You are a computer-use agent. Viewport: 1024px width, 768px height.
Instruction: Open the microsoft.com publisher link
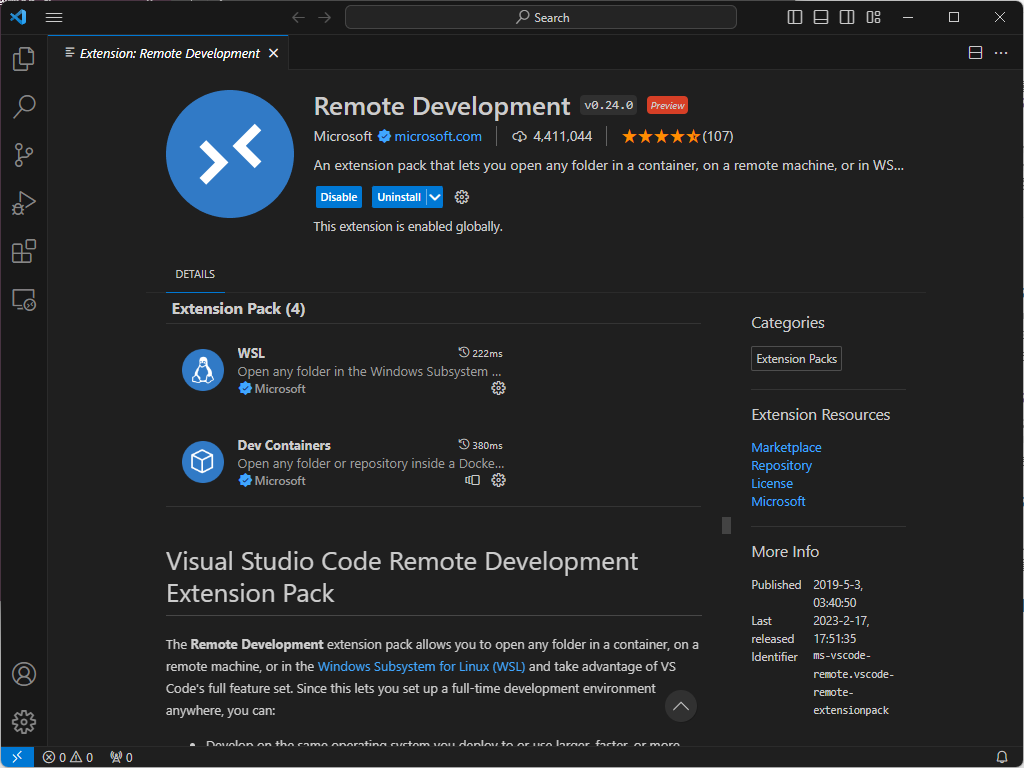point(438,136)
